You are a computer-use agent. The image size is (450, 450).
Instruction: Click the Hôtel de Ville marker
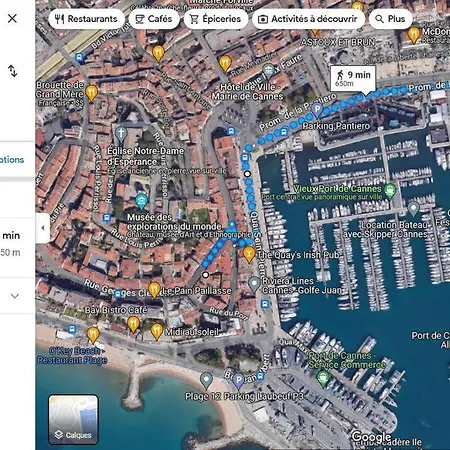tap(268, 71)
